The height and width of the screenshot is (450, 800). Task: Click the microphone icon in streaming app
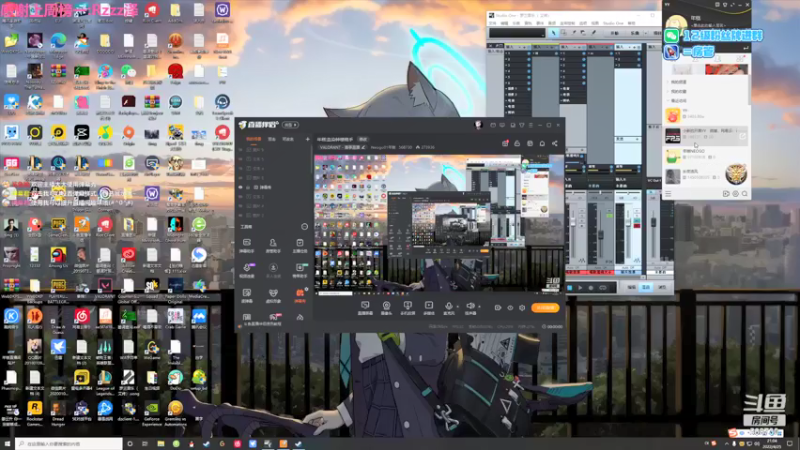click(448, 306)
